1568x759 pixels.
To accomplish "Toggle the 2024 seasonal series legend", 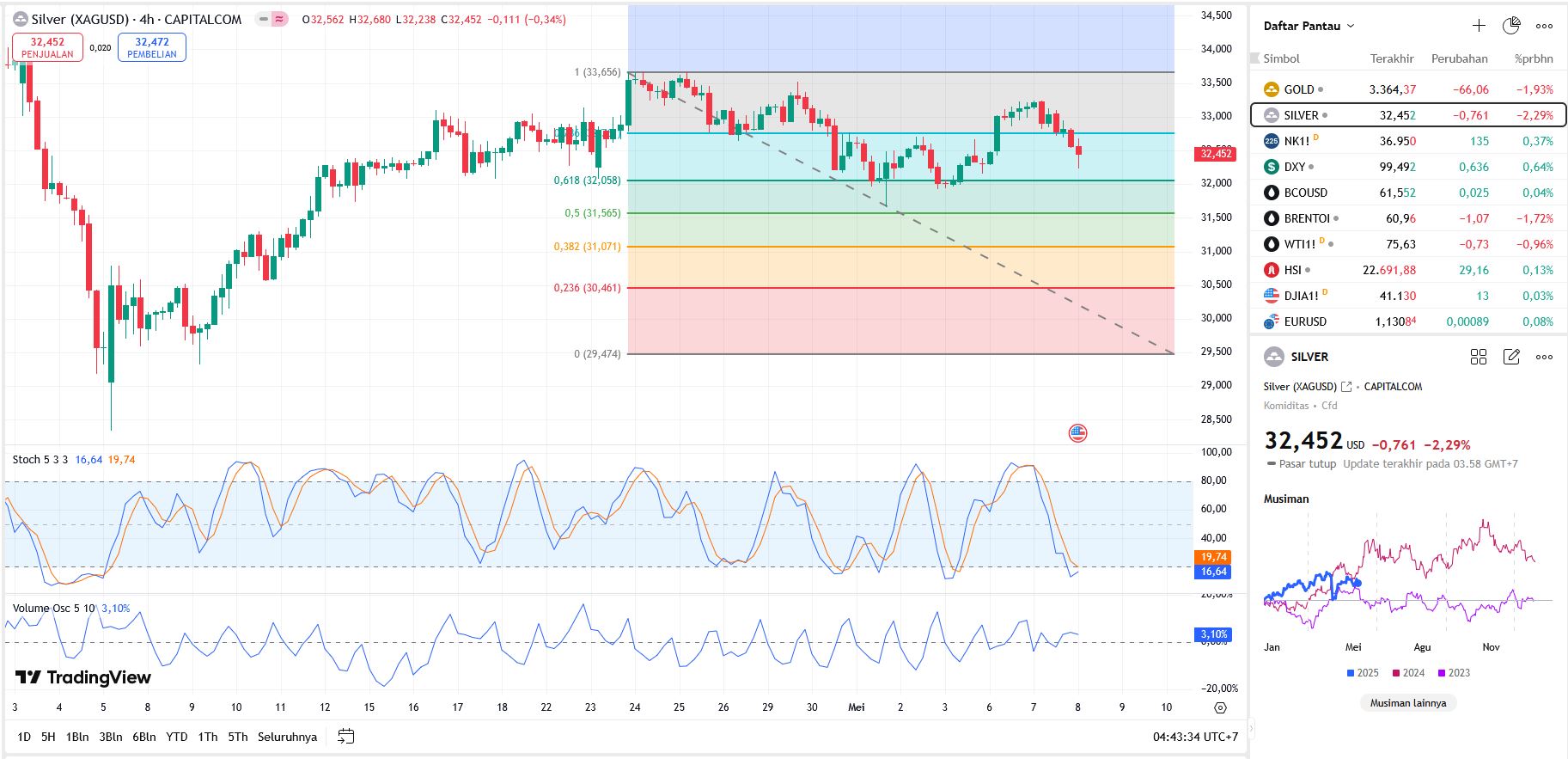I will 1408,673.
